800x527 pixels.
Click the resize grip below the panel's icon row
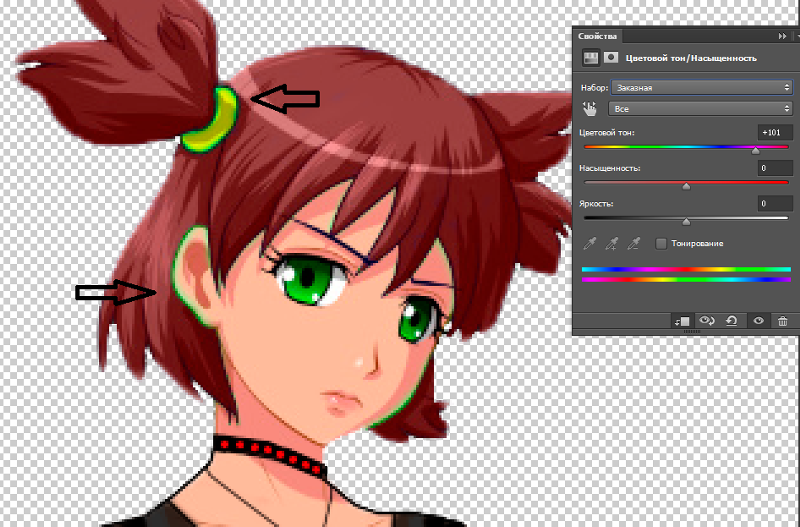click(691, 332)
